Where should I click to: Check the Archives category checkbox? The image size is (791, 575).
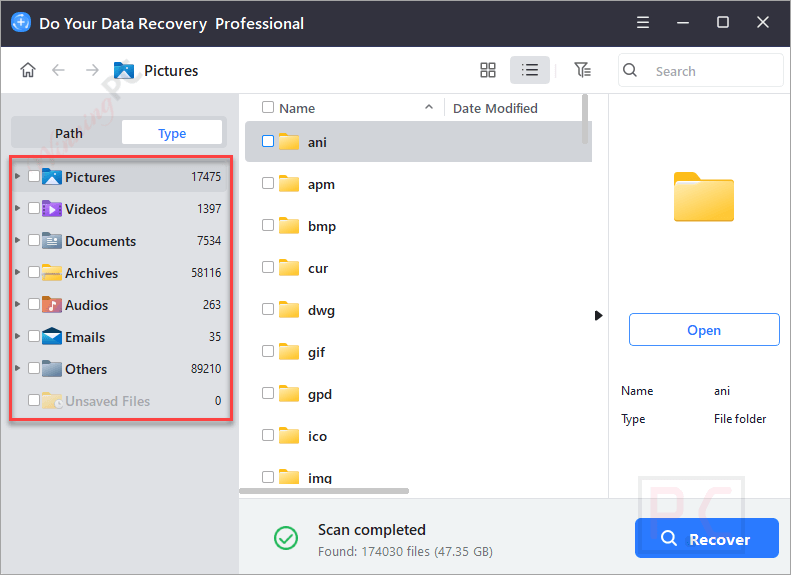coord(34,272)
